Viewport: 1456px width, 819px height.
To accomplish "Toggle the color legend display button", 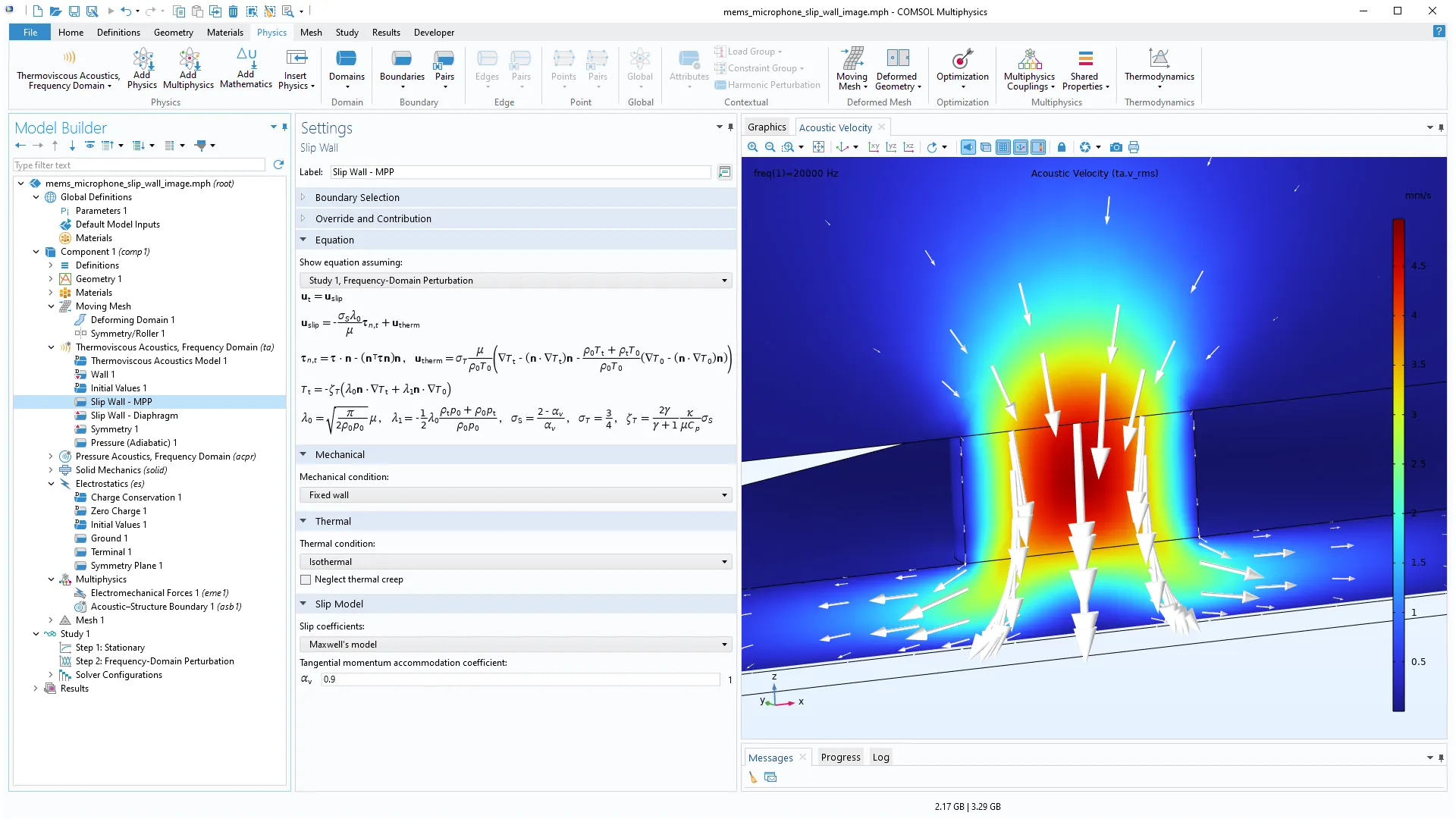I will tap(1038, 147).
